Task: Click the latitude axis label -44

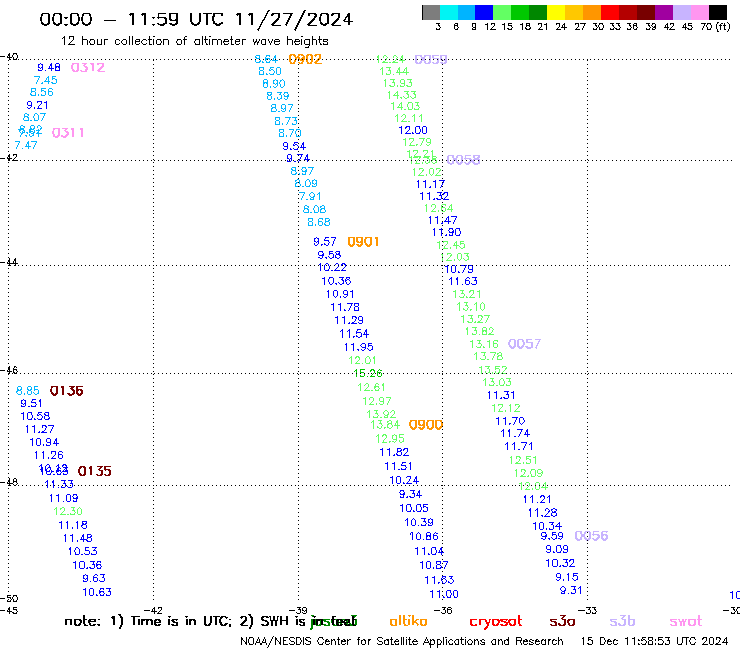Action: click(x=9, y=262)
